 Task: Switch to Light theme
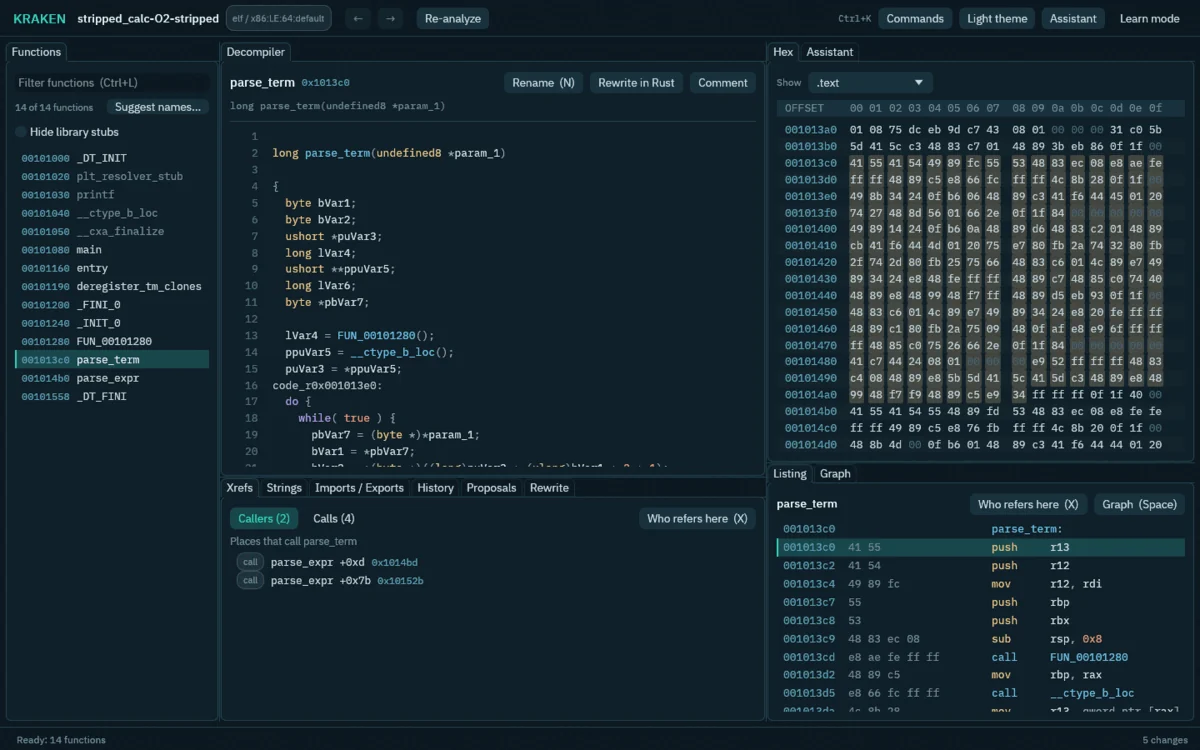[x=997, y=18]
